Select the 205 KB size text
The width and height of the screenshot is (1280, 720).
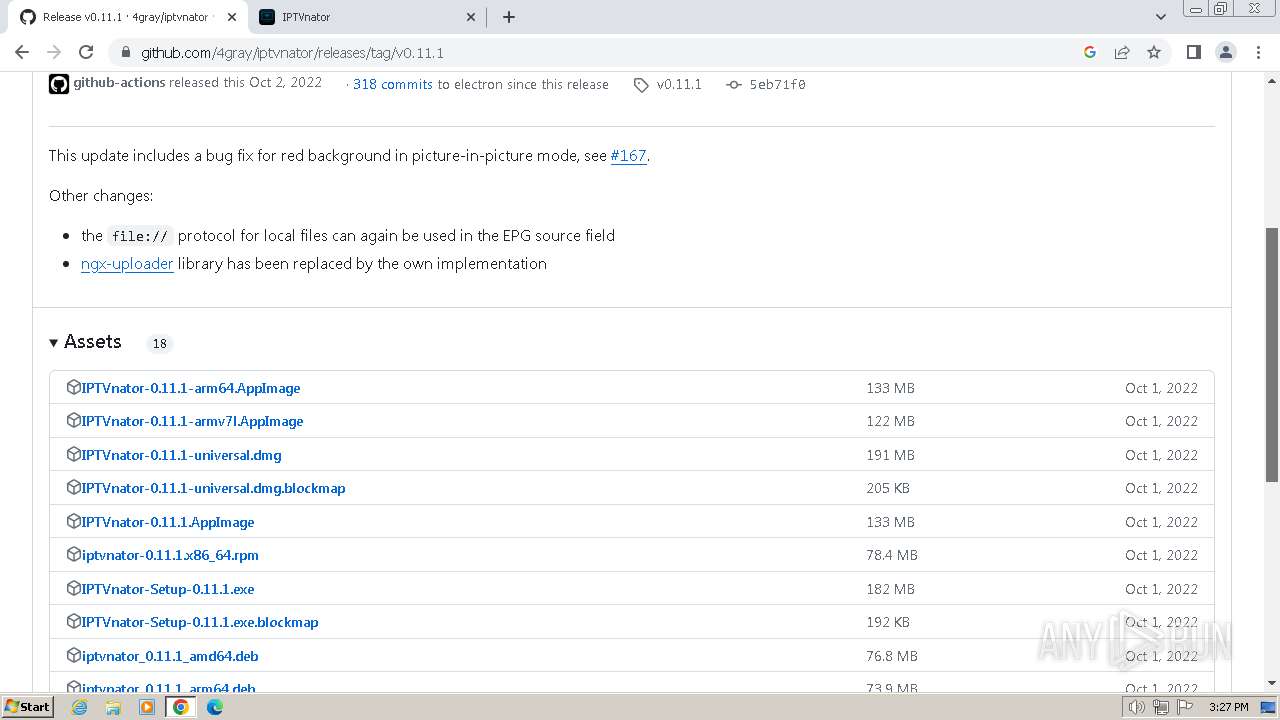click(x=888, y=488)
